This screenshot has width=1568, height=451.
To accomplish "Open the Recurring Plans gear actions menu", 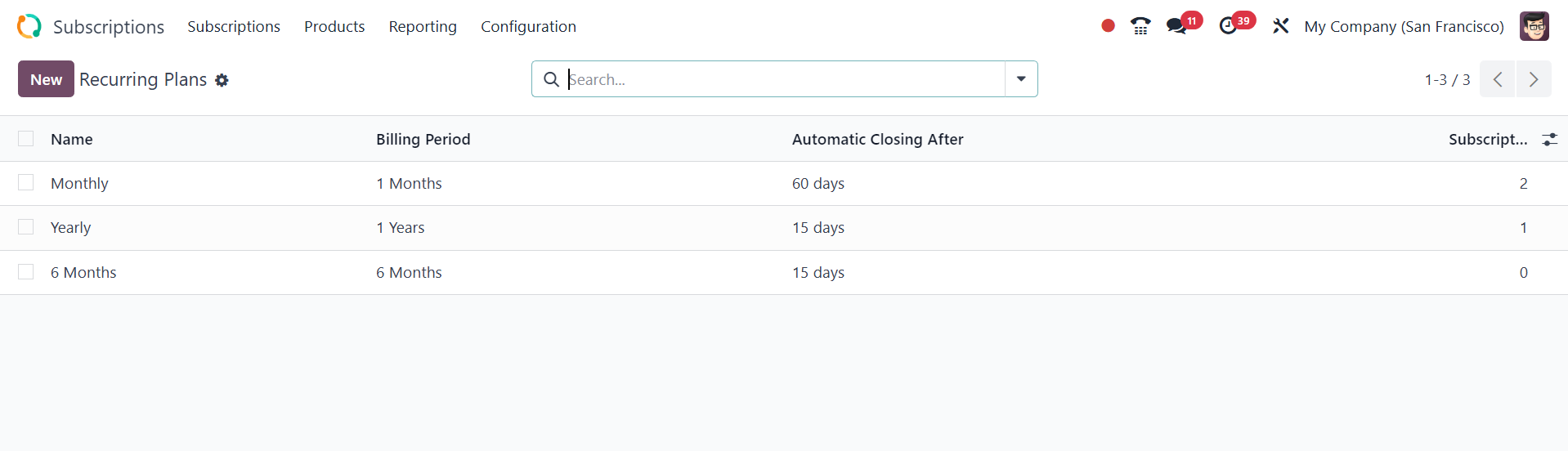I will (222, 80).
